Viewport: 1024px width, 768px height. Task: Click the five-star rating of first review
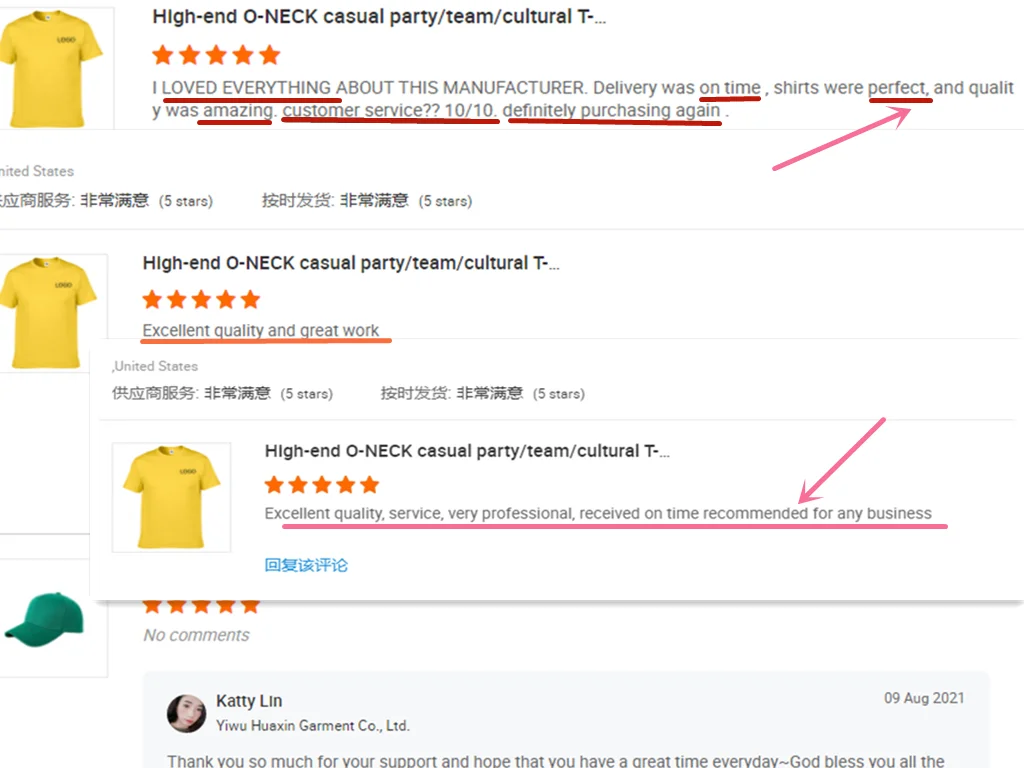(x=216, y=55)
